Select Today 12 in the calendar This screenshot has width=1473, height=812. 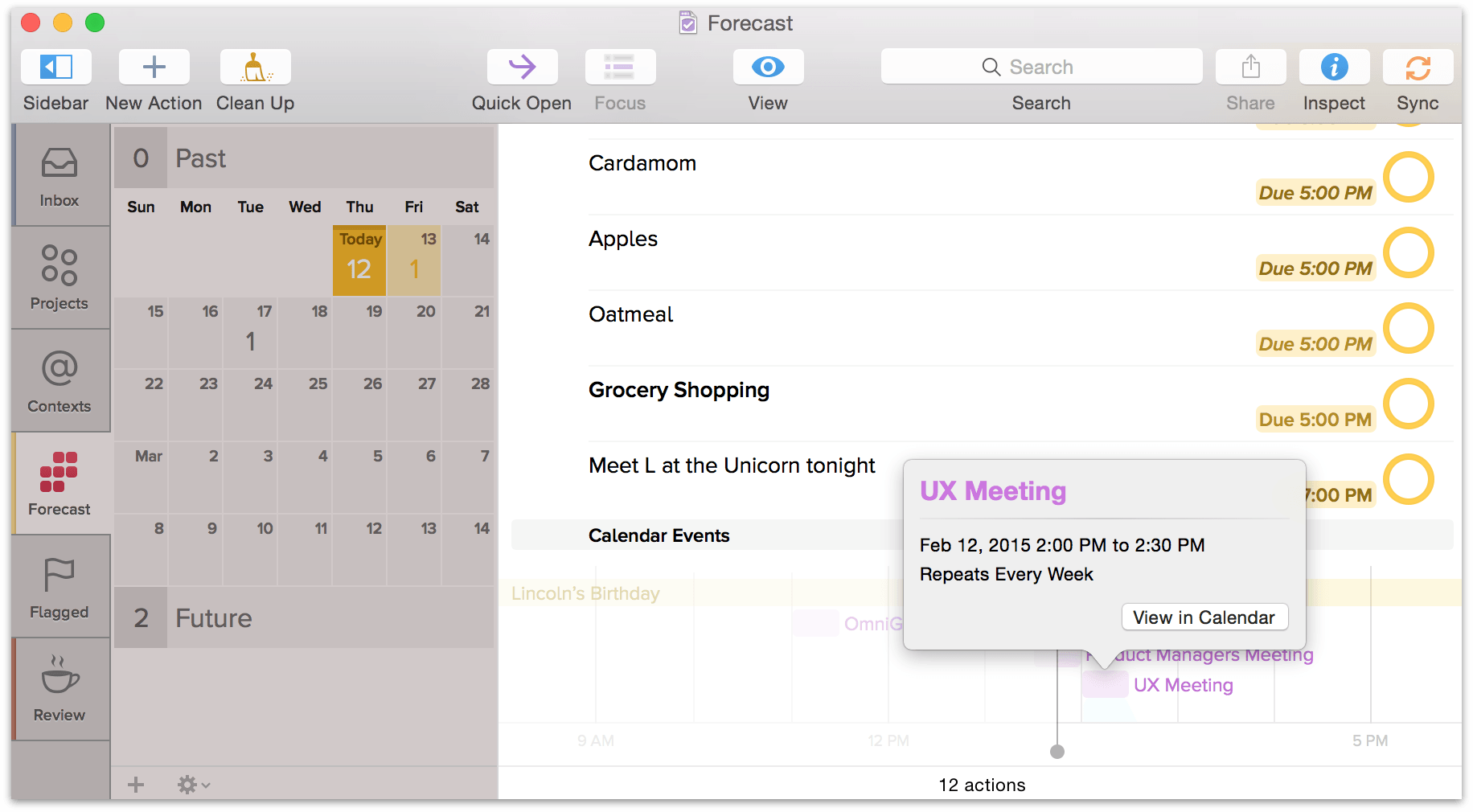click(x=359, y=260)
